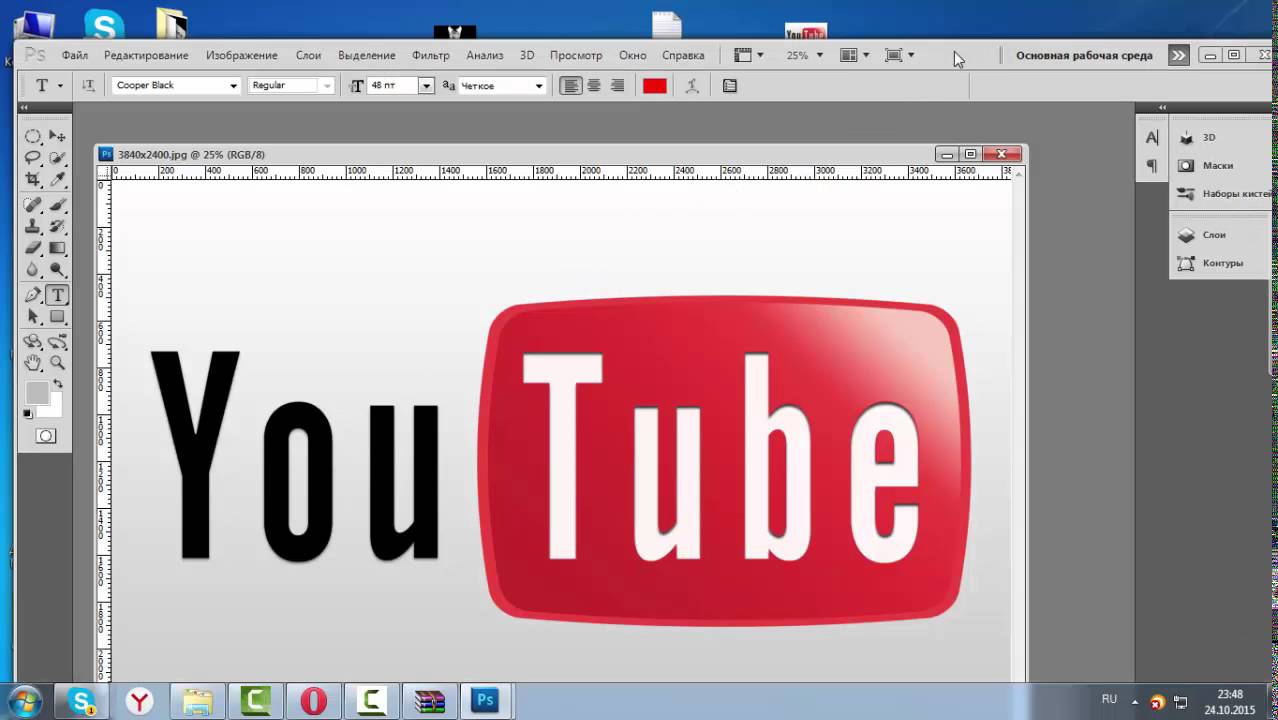Open the Просмотр menu

[x=576, y=55]
